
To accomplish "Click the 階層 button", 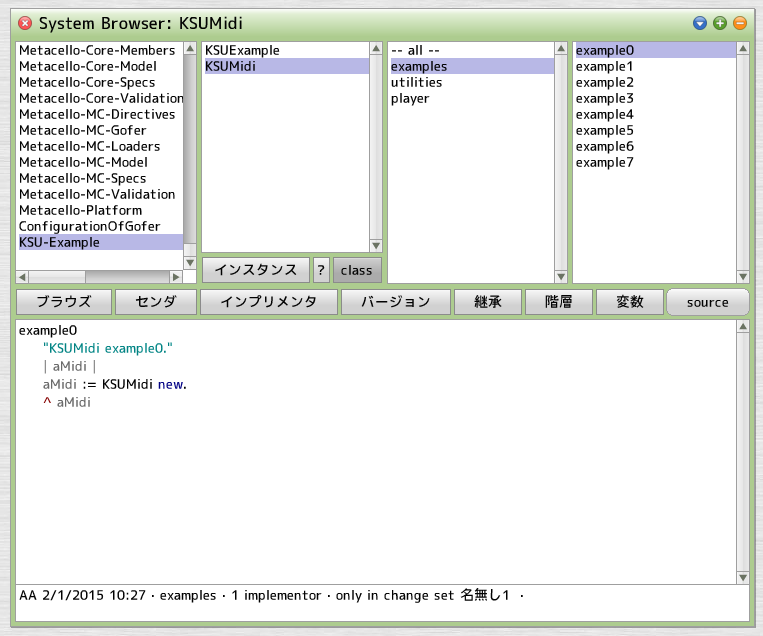I will tap(559, 302).
